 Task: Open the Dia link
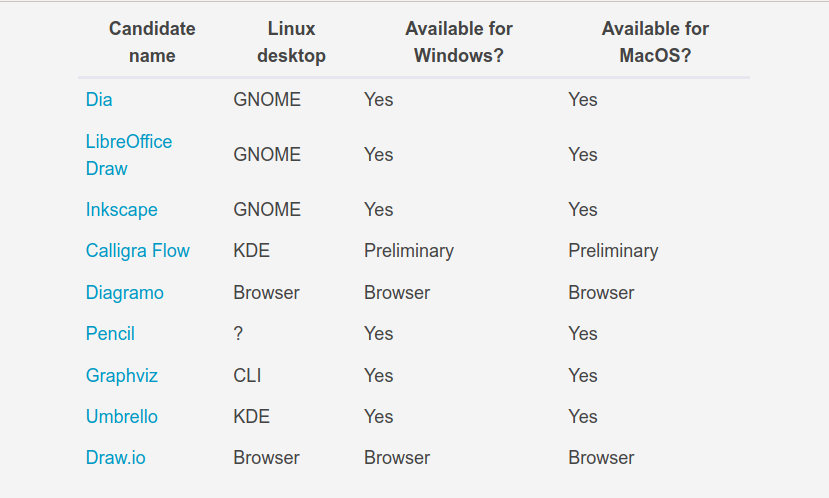tap(99, 99)
